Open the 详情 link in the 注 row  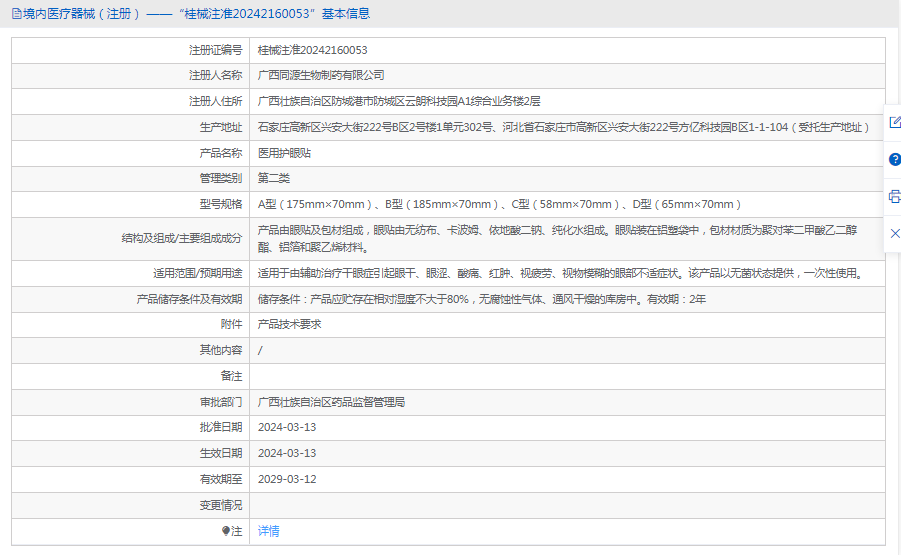coord(268,531)
